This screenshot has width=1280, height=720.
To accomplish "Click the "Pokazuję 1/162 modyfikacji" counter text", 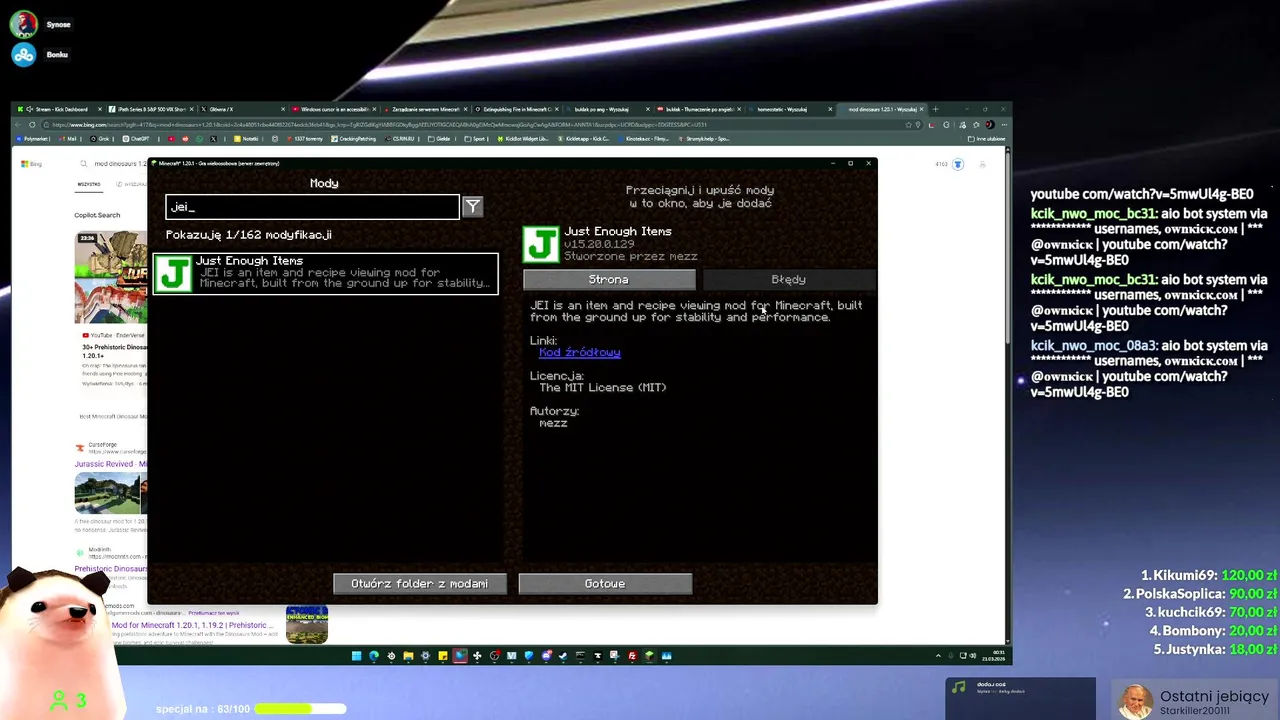I will [x=249, y=235].
